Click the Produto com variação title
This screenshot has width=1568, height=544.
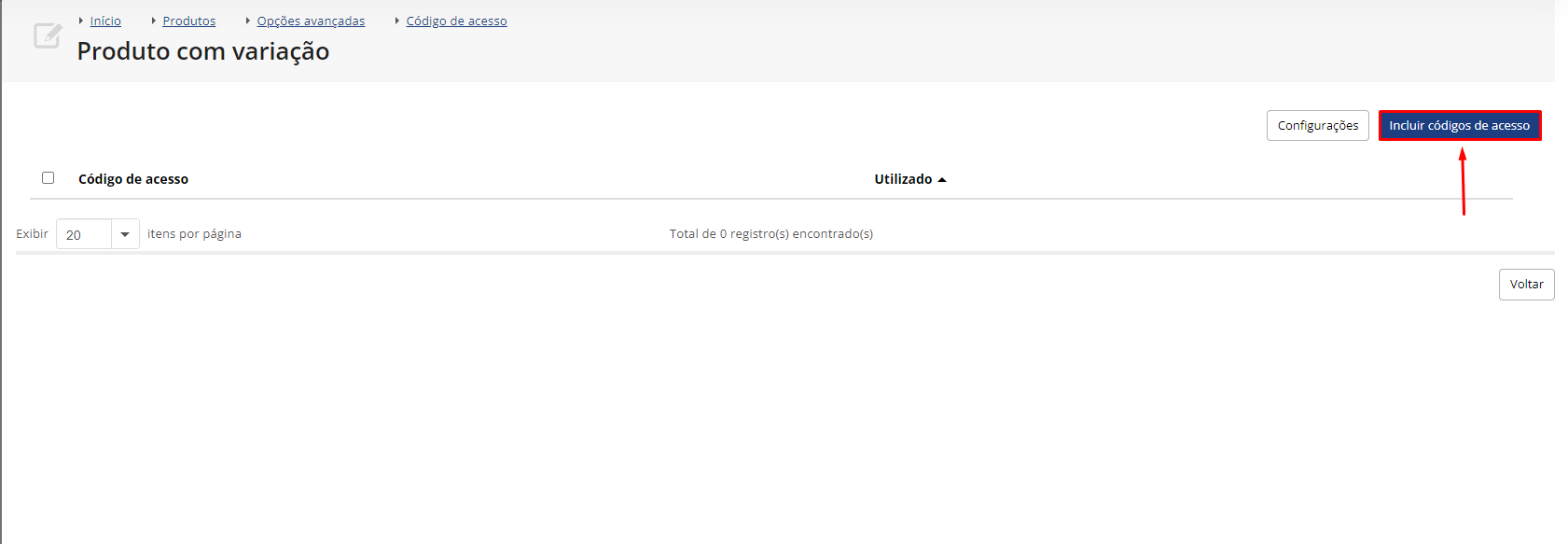(x=203, y=51)
